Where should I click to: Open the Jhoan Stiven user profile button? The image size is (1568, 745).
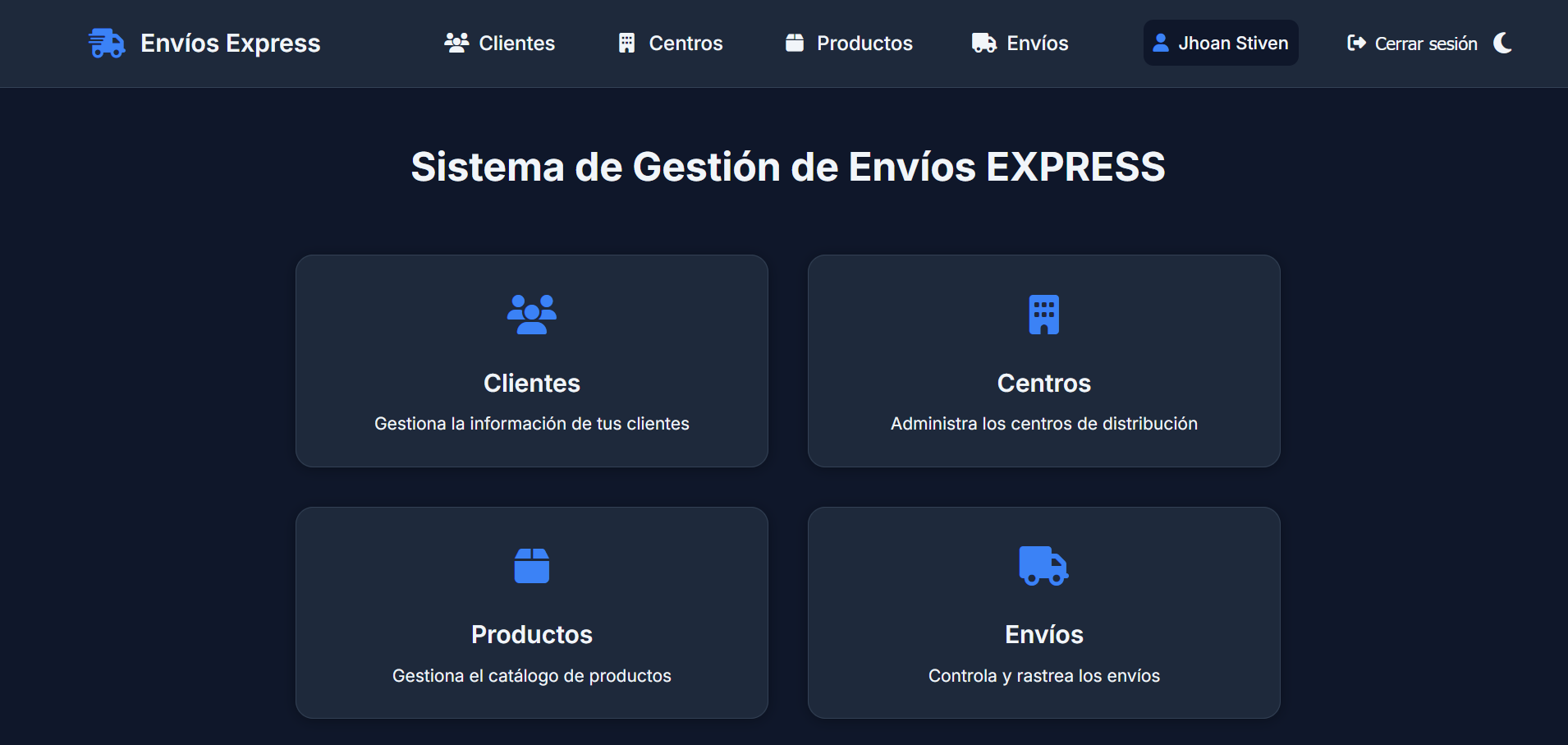click(1220, 43)
